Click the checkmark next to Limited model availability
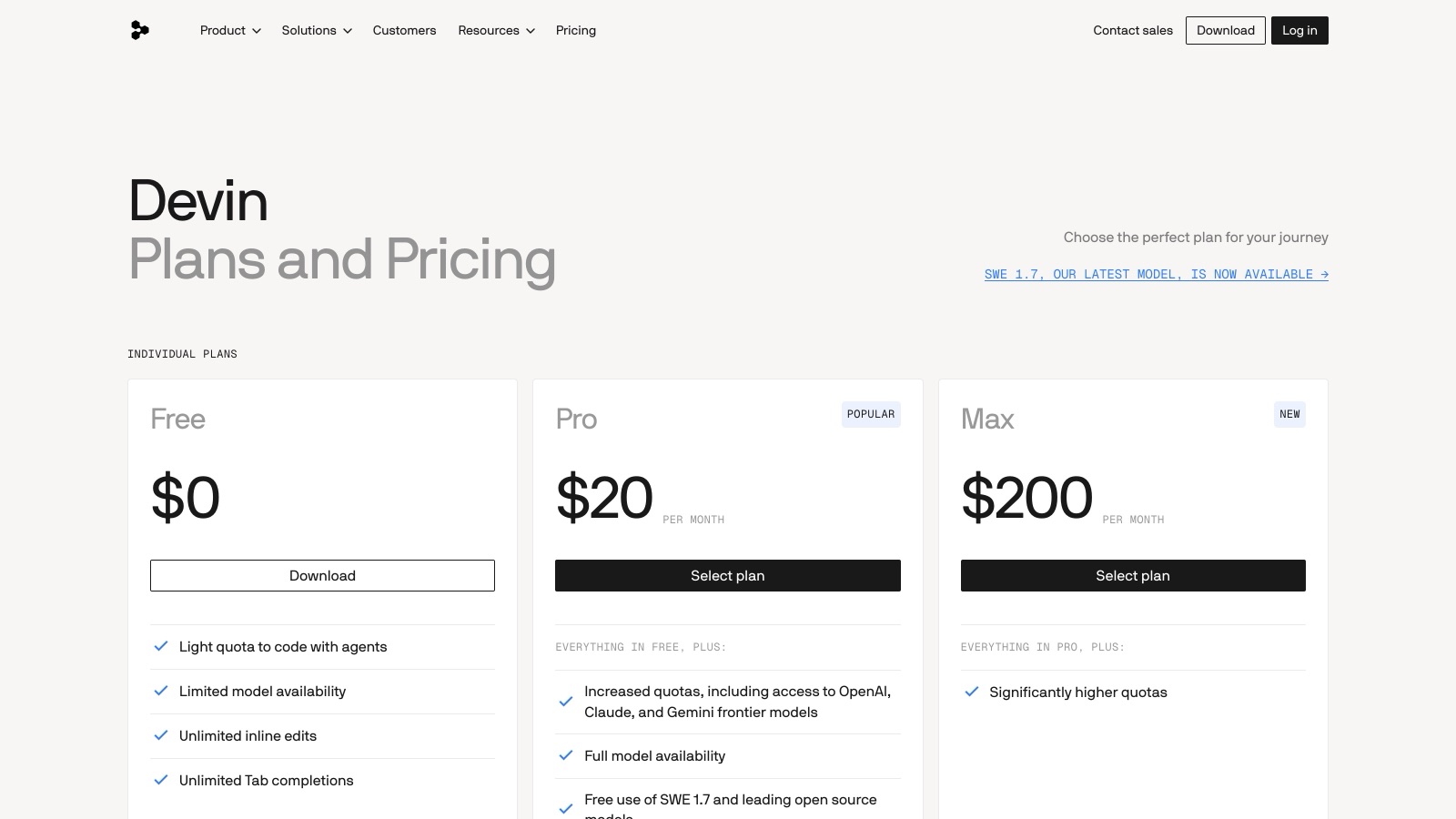This screenshot has width=1456, height=819. 161,691
